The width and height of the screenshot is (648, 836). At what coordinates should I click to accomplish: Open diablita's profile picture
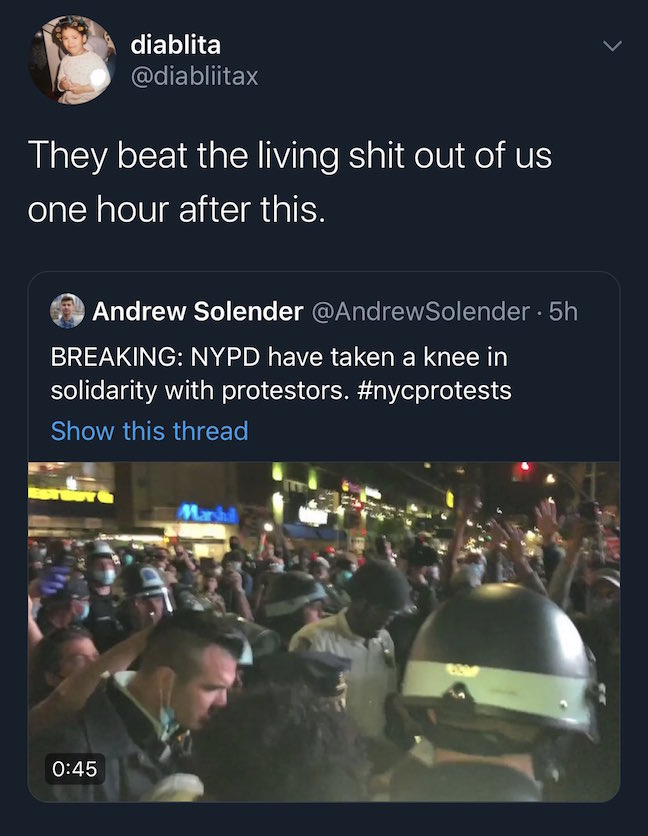click(72, 60)
